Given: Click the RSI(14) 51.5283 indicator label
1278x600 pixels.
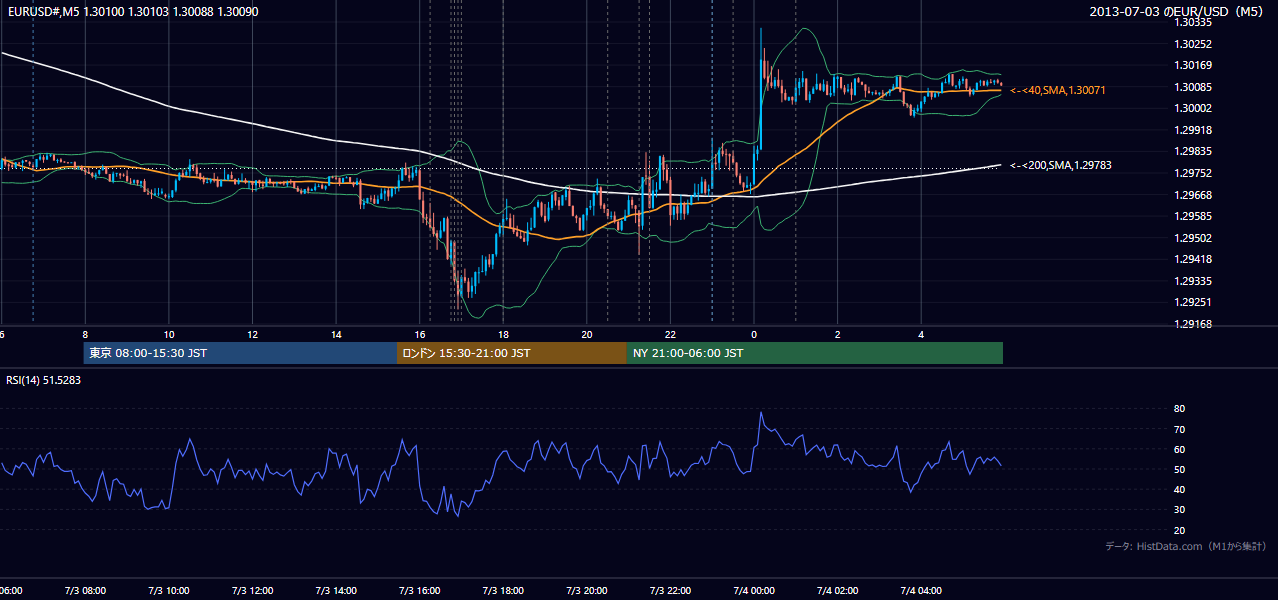Looking at the screenshot, I should pos(44,380).
